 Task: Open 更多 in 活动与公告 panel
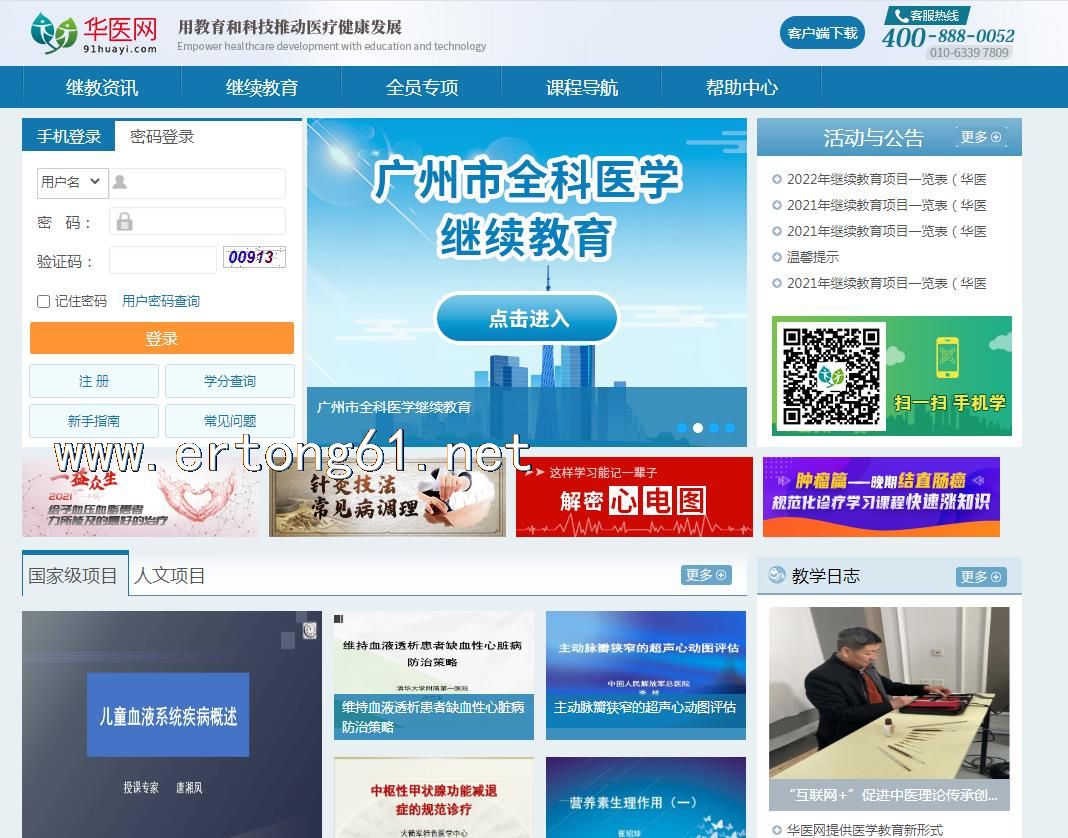coord(980,137)
